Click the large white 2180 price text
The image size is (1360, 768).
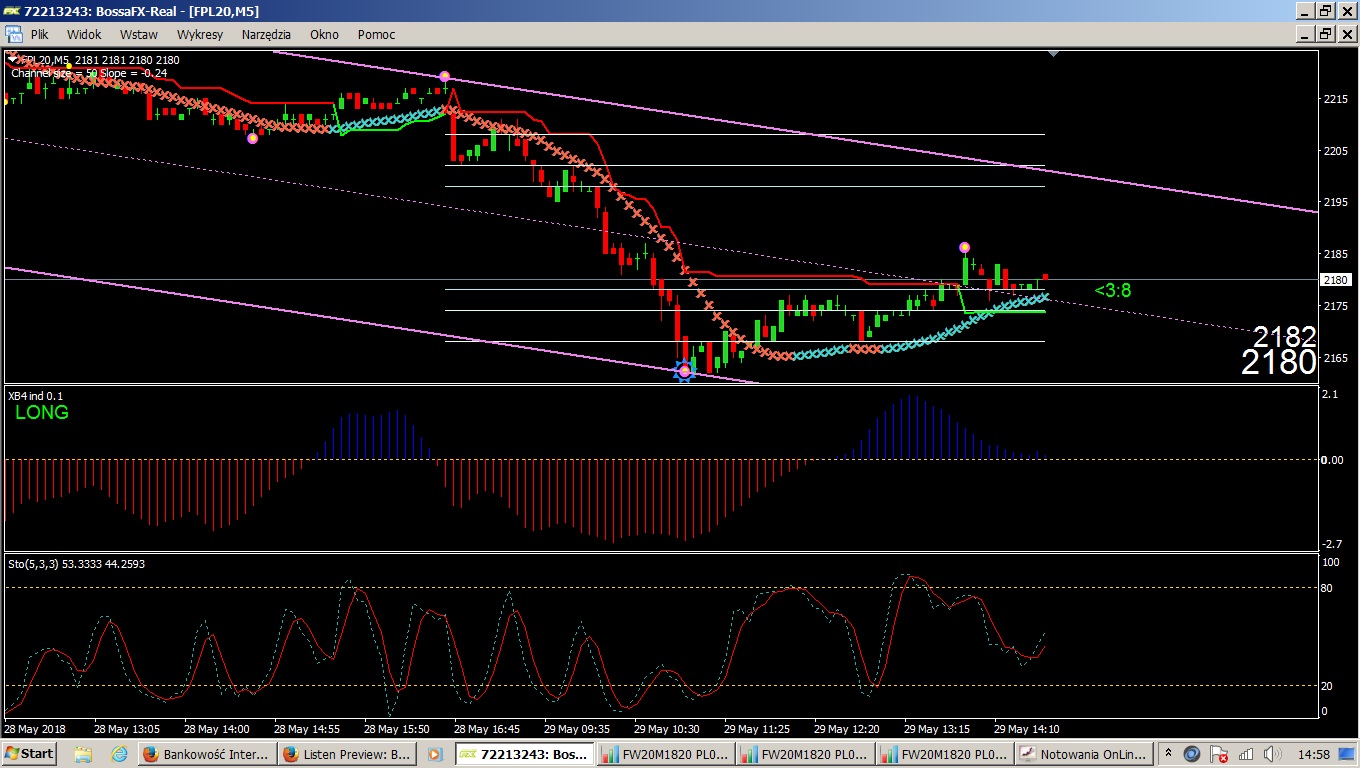[x=1279, y=362]
